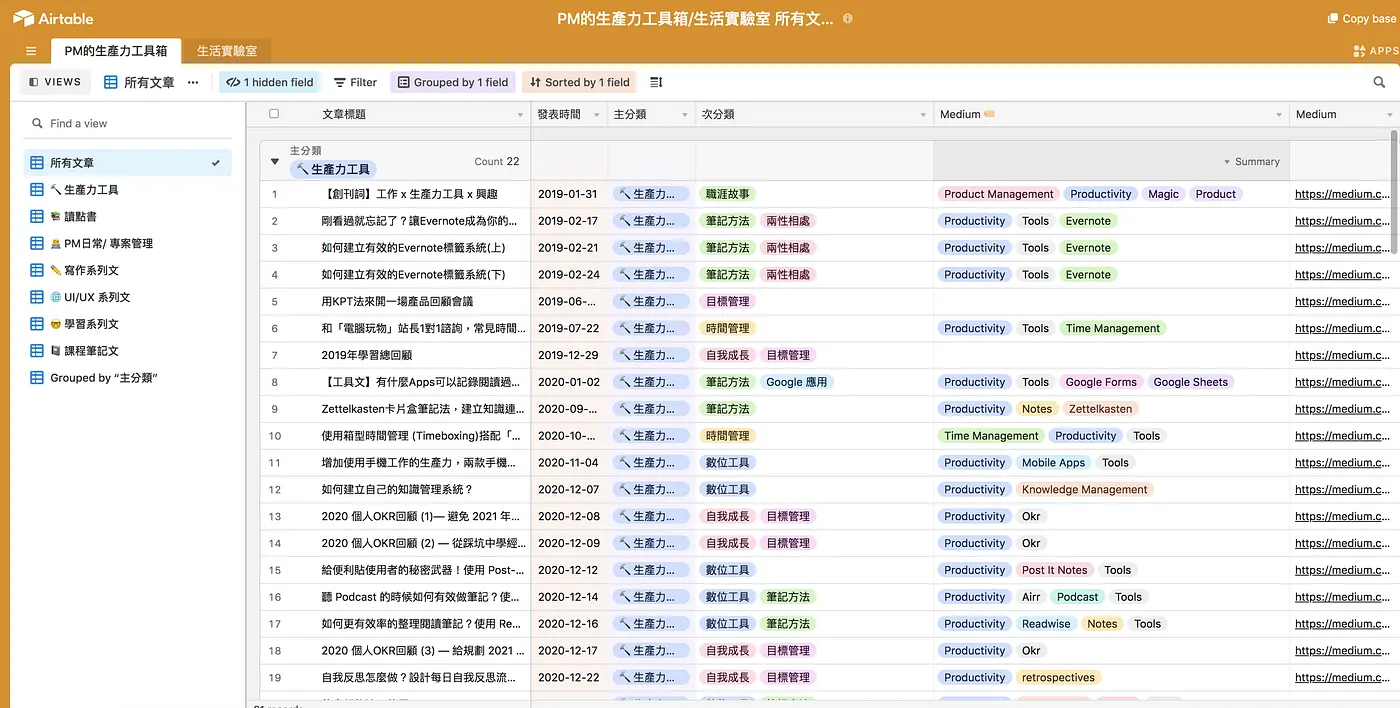Click the Airtable logo
Screen dimensions: 1400x708
(53, 18)
